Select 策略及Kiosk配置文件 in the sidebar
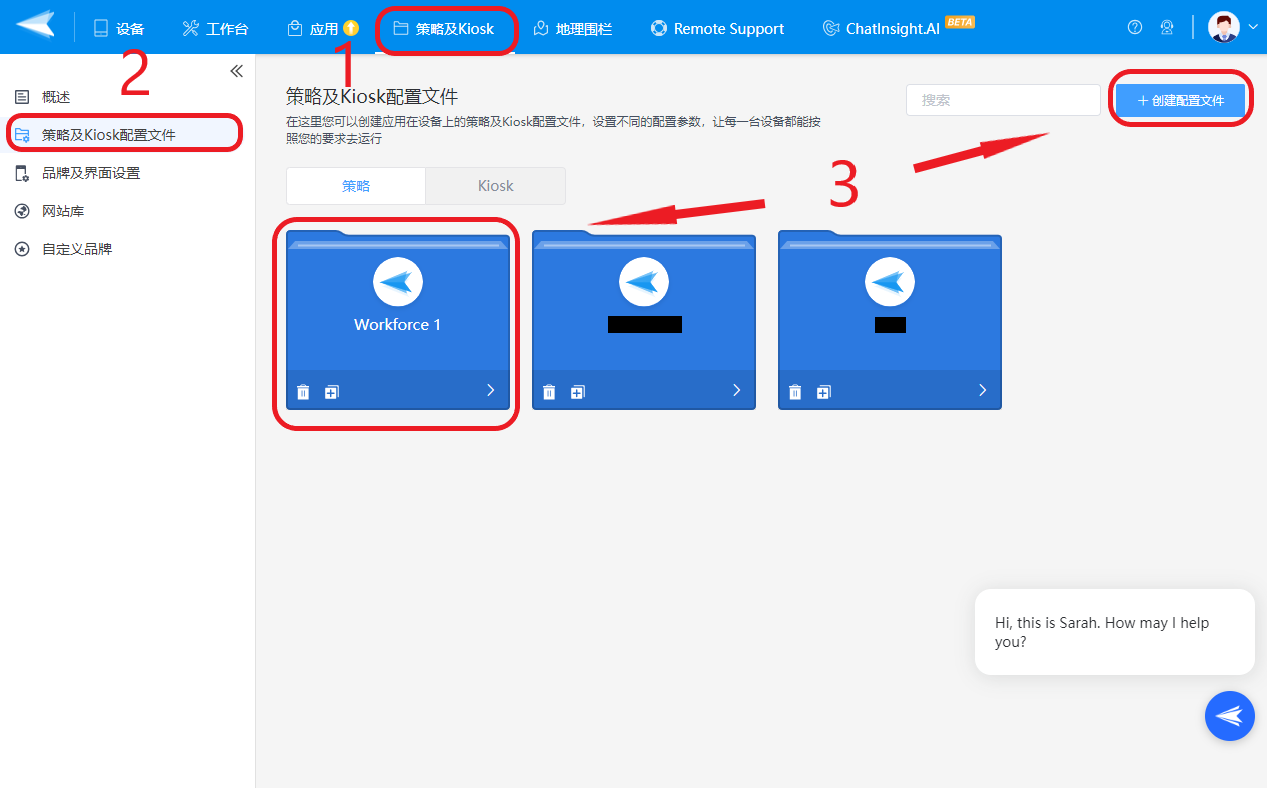Screen dimensions: 1267x788 tap(127, 134)
